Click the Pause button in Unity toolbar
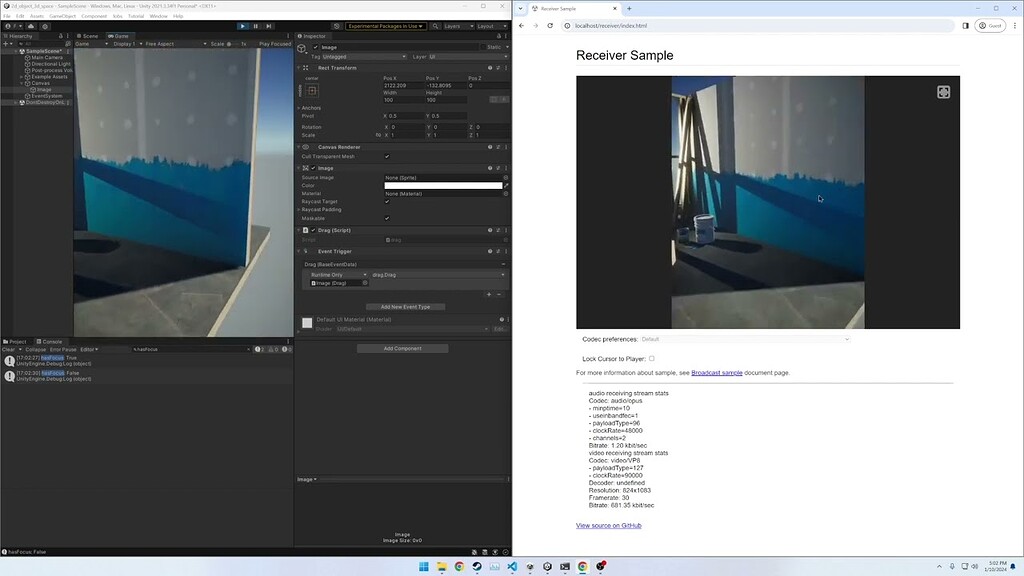1024x576 pixels. point(256,26)
